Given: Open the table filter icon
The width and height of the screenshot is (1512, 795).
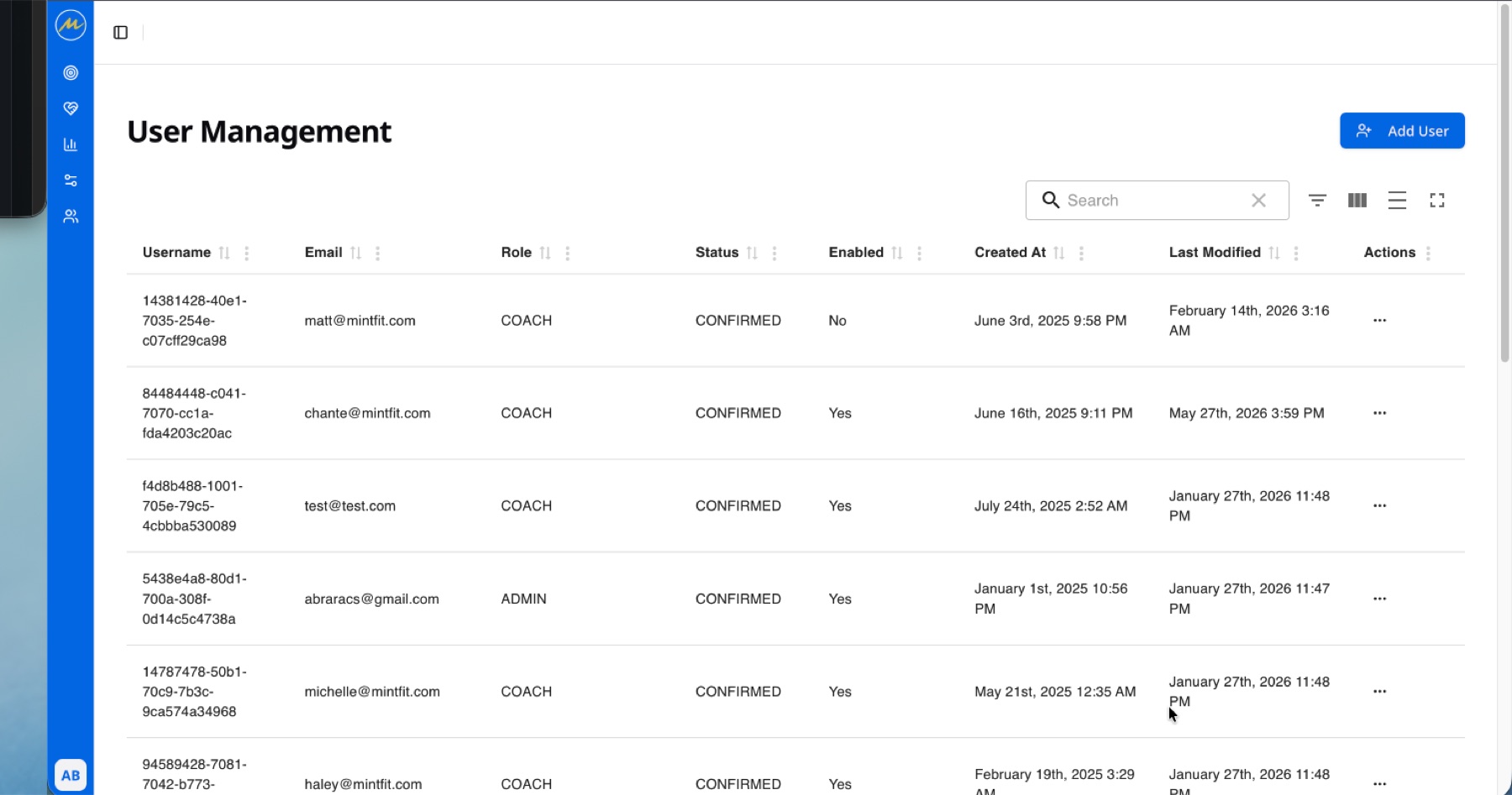Looking at the screenshot, I should click(x=1317, y=201).
